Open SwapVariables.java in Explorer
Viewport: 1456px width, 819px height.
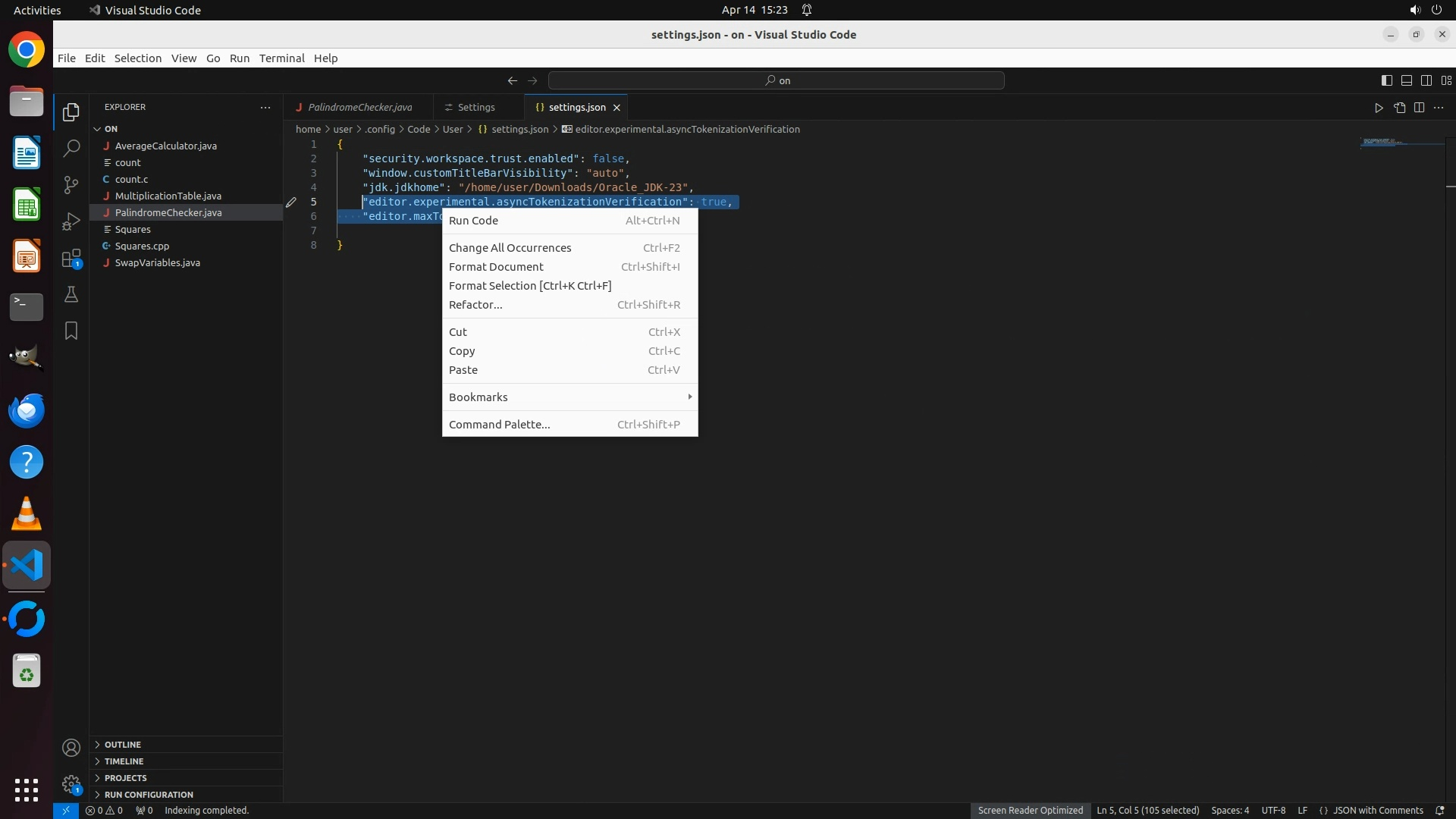pyautogui.click(x=158, y=263)
